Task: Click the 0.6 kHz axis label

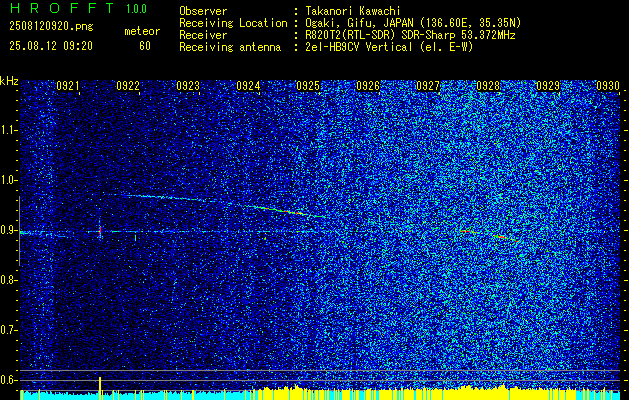Action: (x=8, y=380)
